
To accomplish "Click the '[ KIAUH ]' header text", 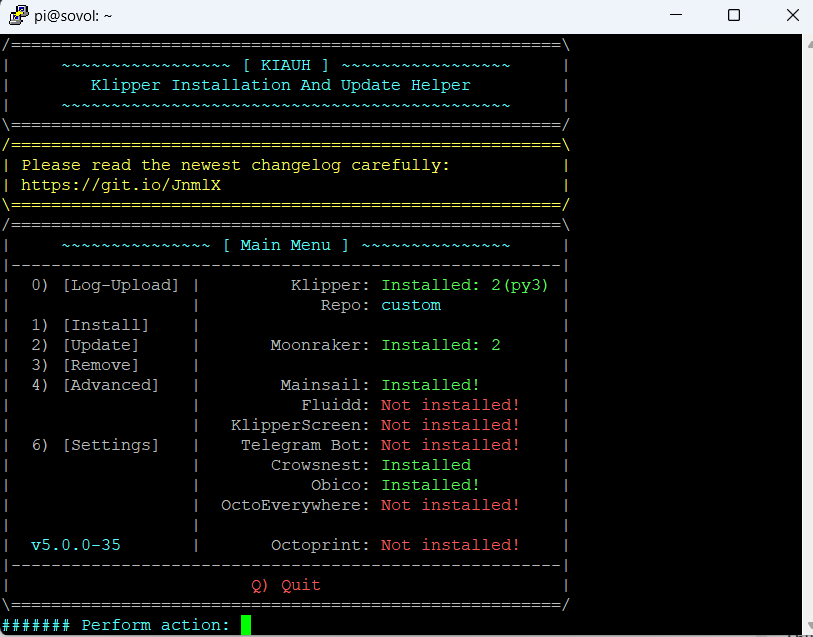I will click(286, 65).
